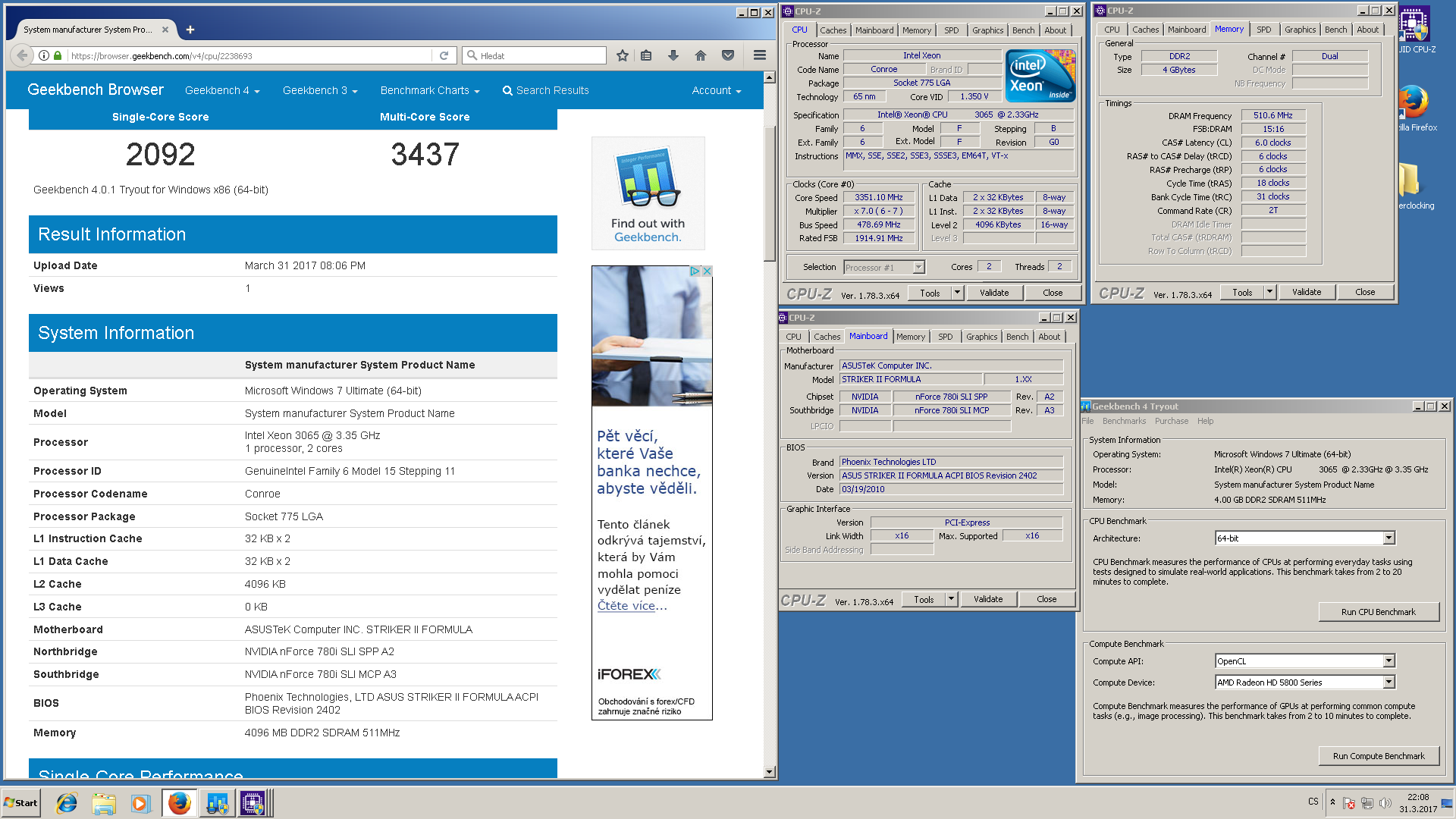Screen dimensions: 1456x819
Task: Open Help menu in Geekbench Tryout
Action: (x=1206, y=421)
